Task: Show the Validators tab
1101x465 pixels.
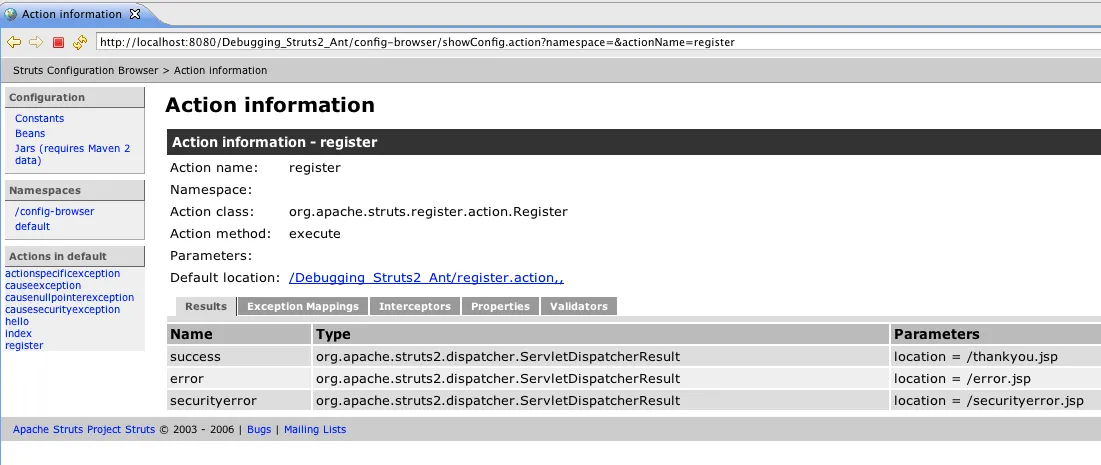Action: [x=579, y=306]
